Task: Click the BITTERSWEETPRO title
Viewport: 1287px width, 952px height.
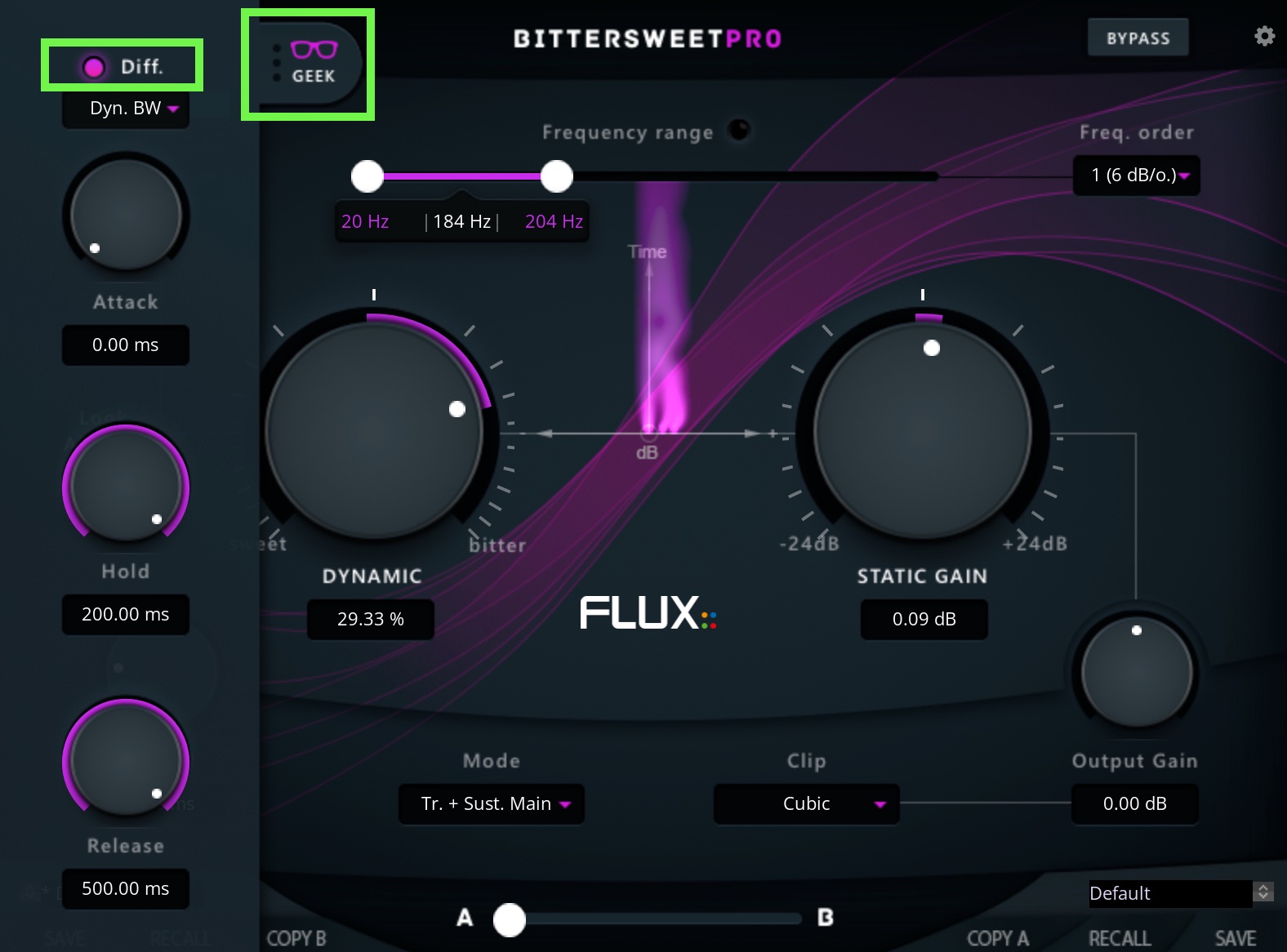Action: [648, 38]
